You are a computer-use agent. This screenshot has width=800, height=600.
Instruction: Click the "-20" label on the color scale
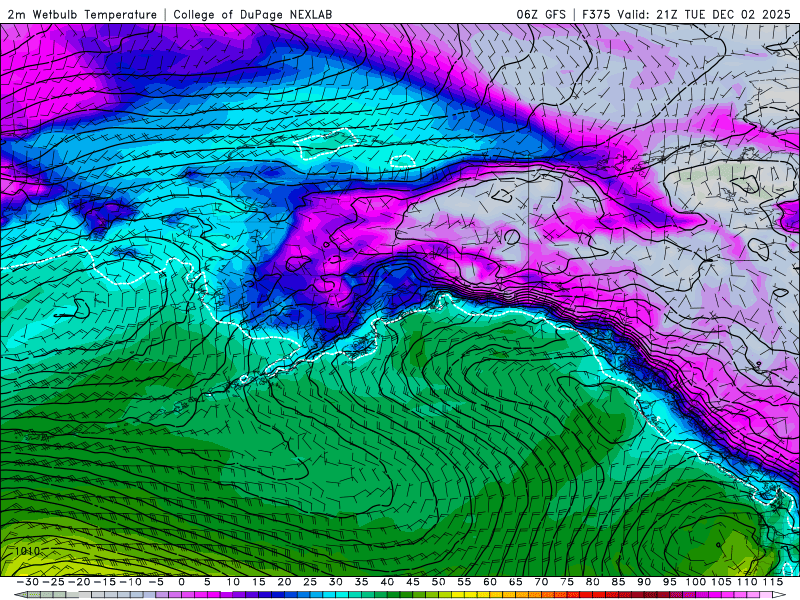[x=79, y=582]
